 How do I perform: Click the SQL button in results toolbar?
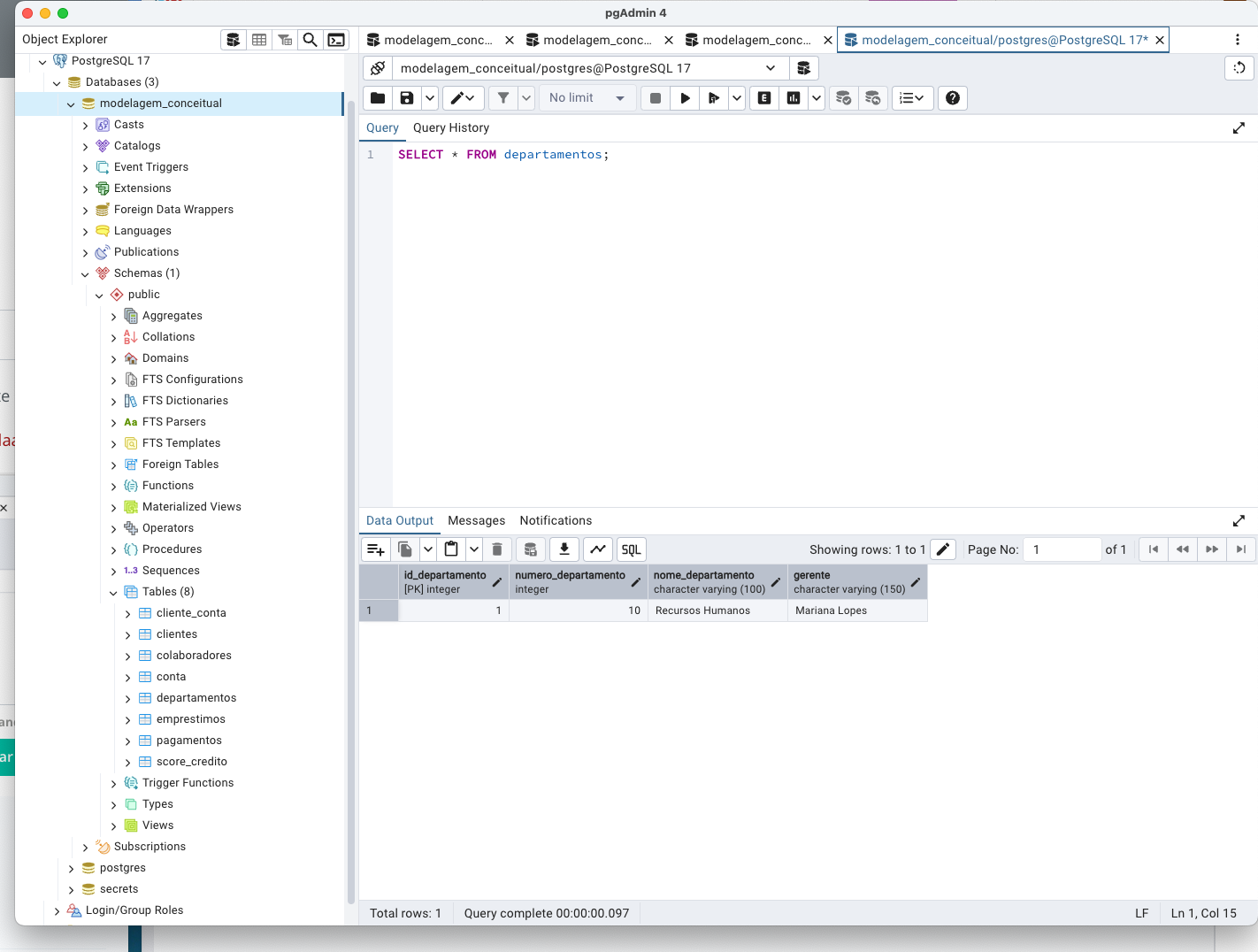click(x=631, y=549)
